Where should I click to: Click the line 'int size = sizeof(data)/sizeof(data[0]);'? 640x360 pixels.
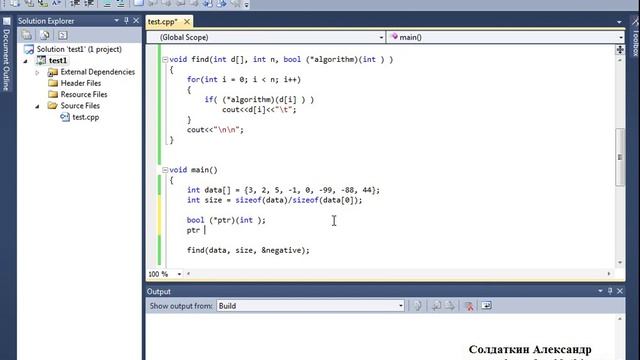coord(274,200)
